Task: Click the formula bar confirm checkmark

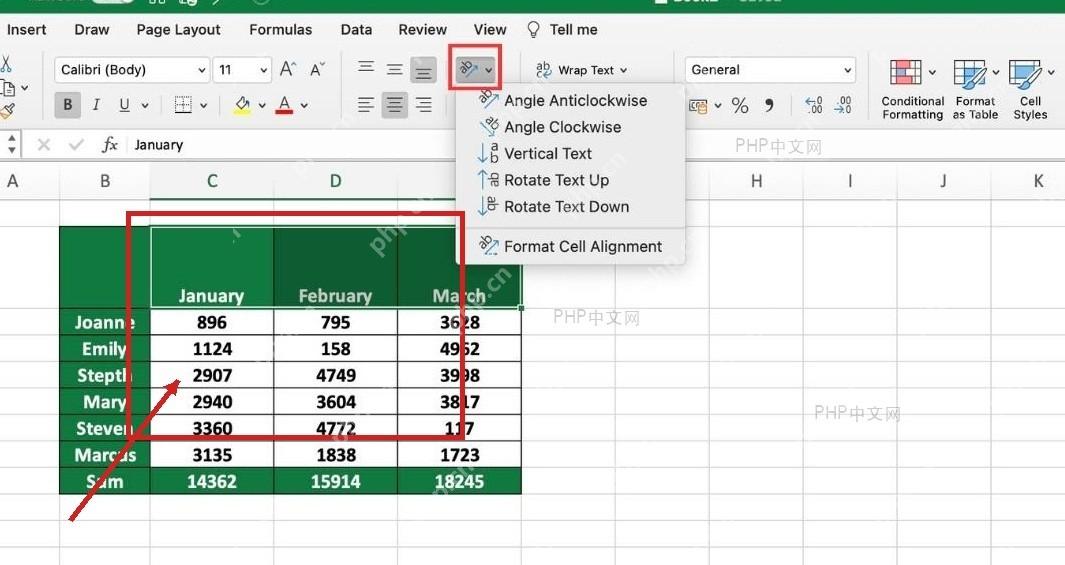Action: click(x=76, y=145)
